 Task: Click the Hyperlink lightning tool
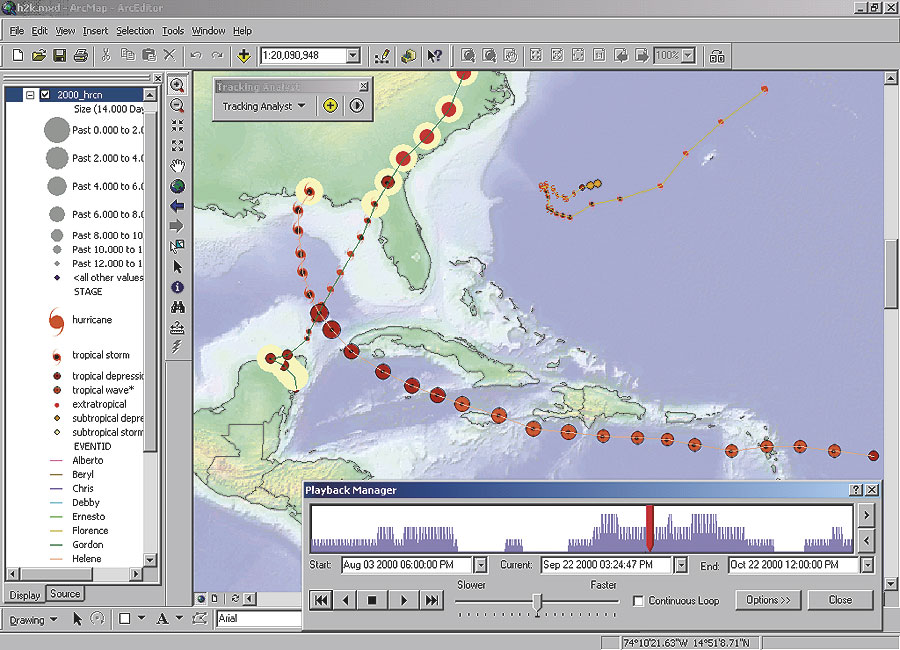pos(177,347)
